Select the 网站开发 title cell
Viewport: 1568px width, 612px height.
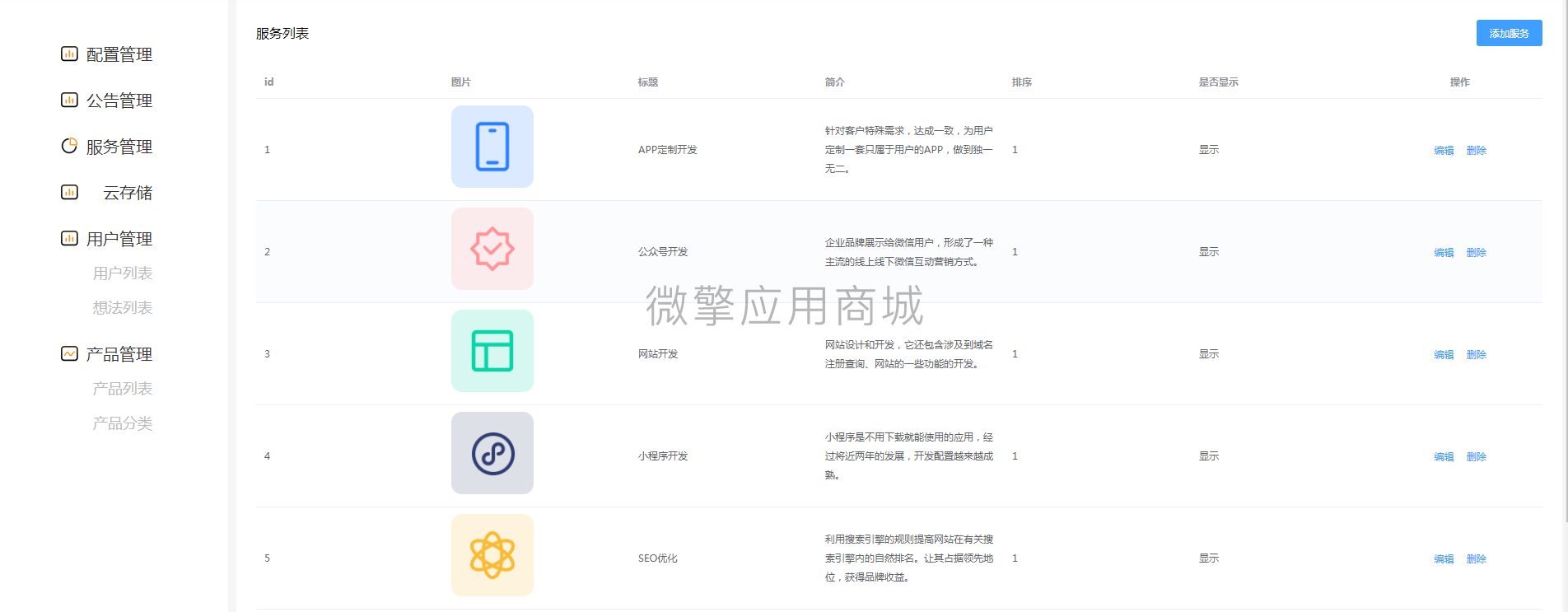pyautogui.click(x=658, y=353)
